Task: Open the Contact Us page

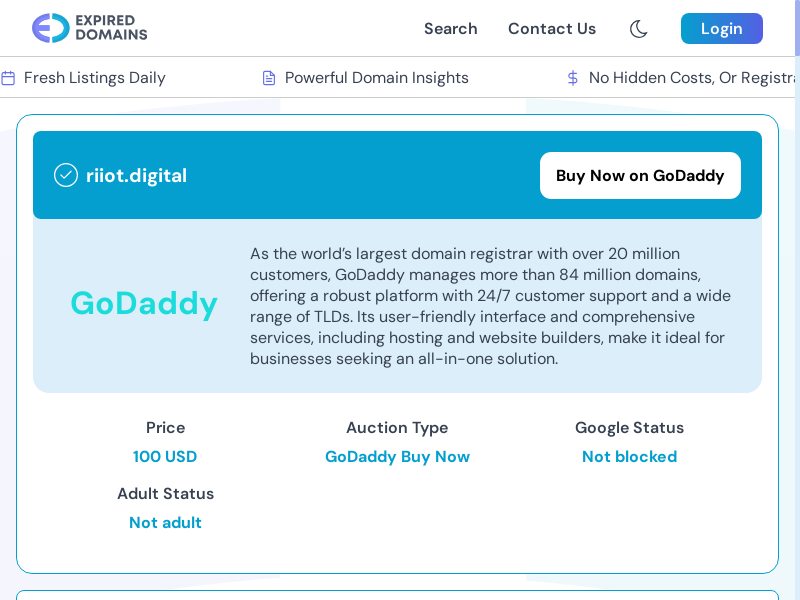Action: pos(551,29)
